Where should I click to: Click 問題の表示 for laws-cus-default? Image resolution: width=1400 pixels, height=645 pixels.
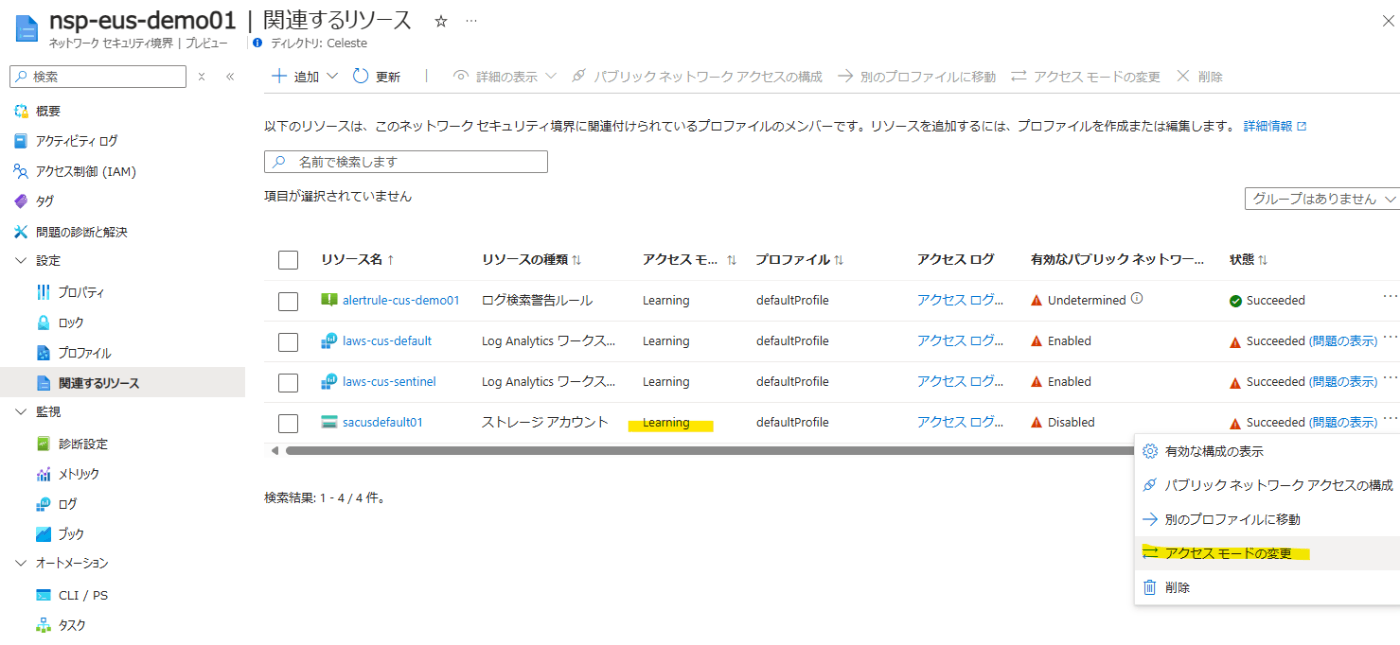click(x=1343, y=341)
